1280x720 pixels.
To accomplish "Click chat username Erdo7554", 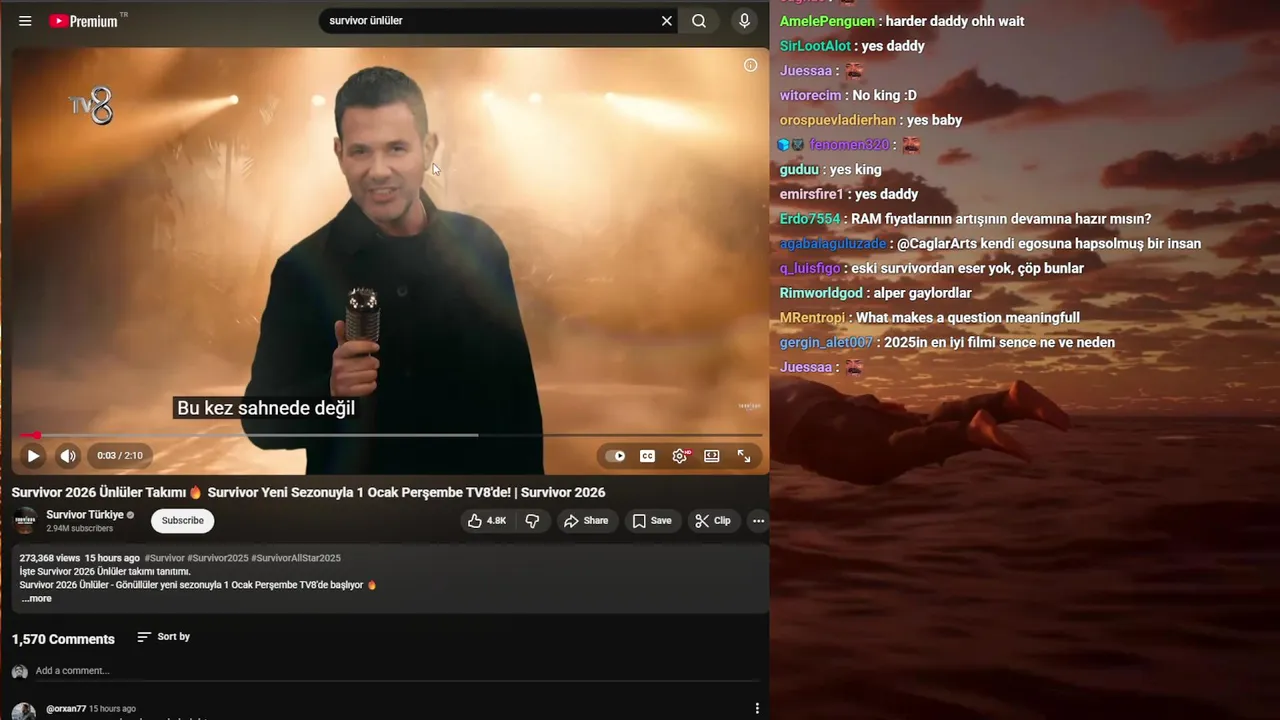I will coord(810,219).
